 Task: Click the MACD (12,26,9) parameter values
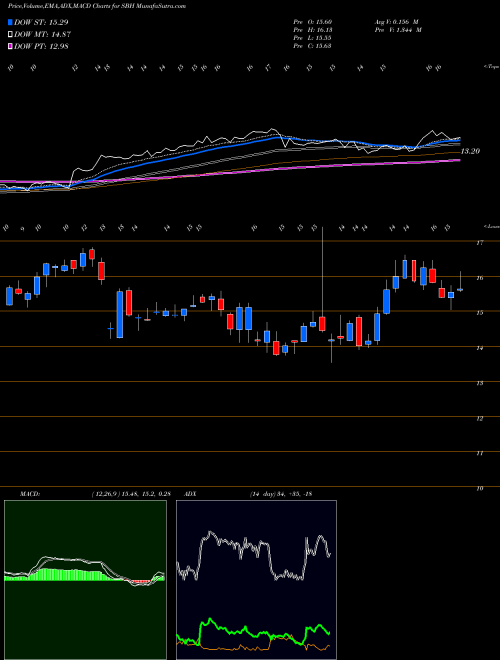130,494
